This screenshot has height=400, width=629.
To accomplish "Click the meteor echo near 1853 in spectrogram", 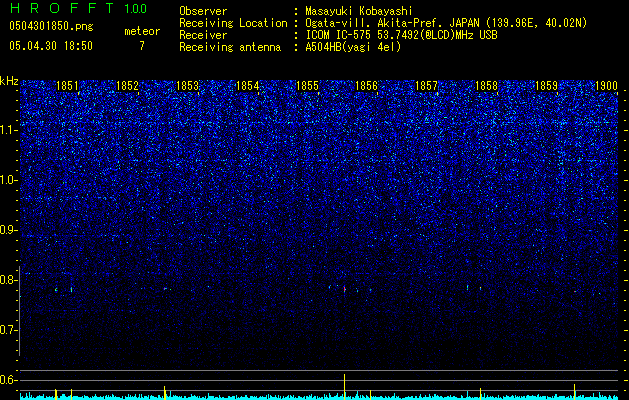I will [x=165, y=288].
